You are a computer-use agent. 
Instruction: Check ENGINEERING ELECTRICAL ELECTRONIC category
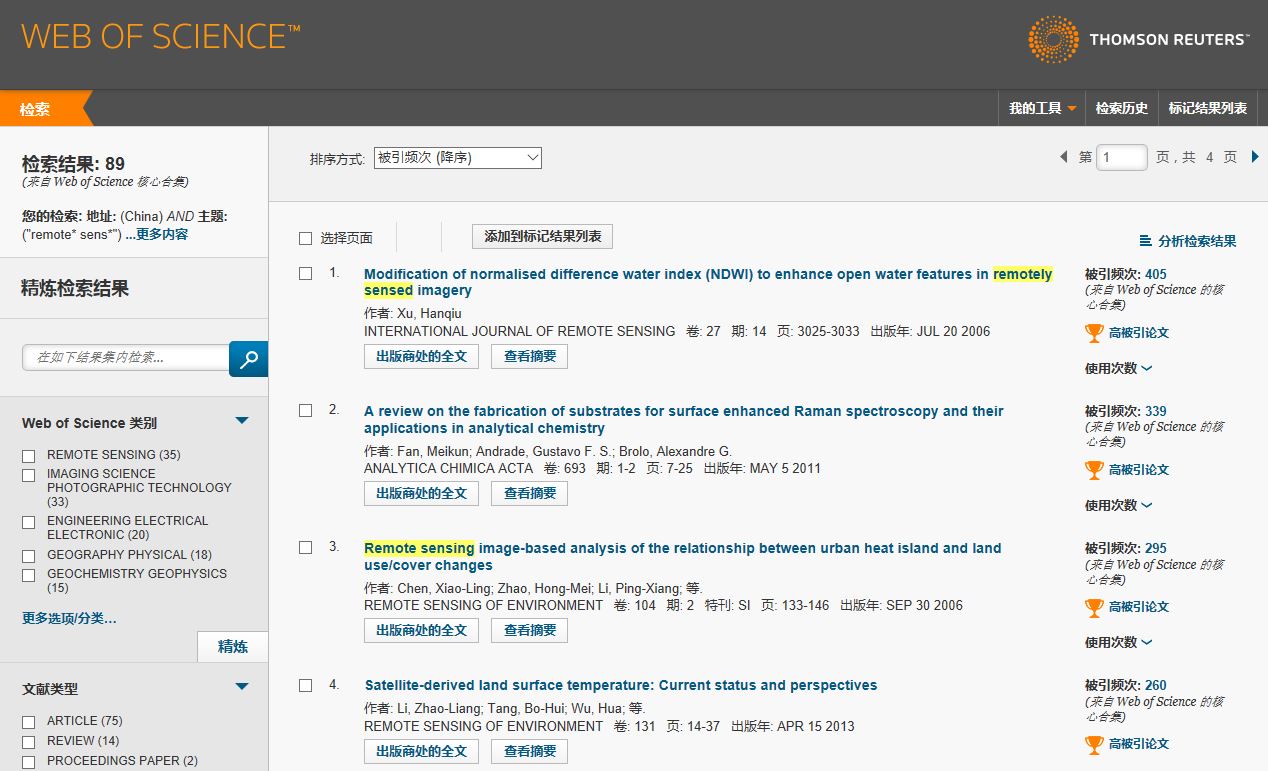[29, 522]
